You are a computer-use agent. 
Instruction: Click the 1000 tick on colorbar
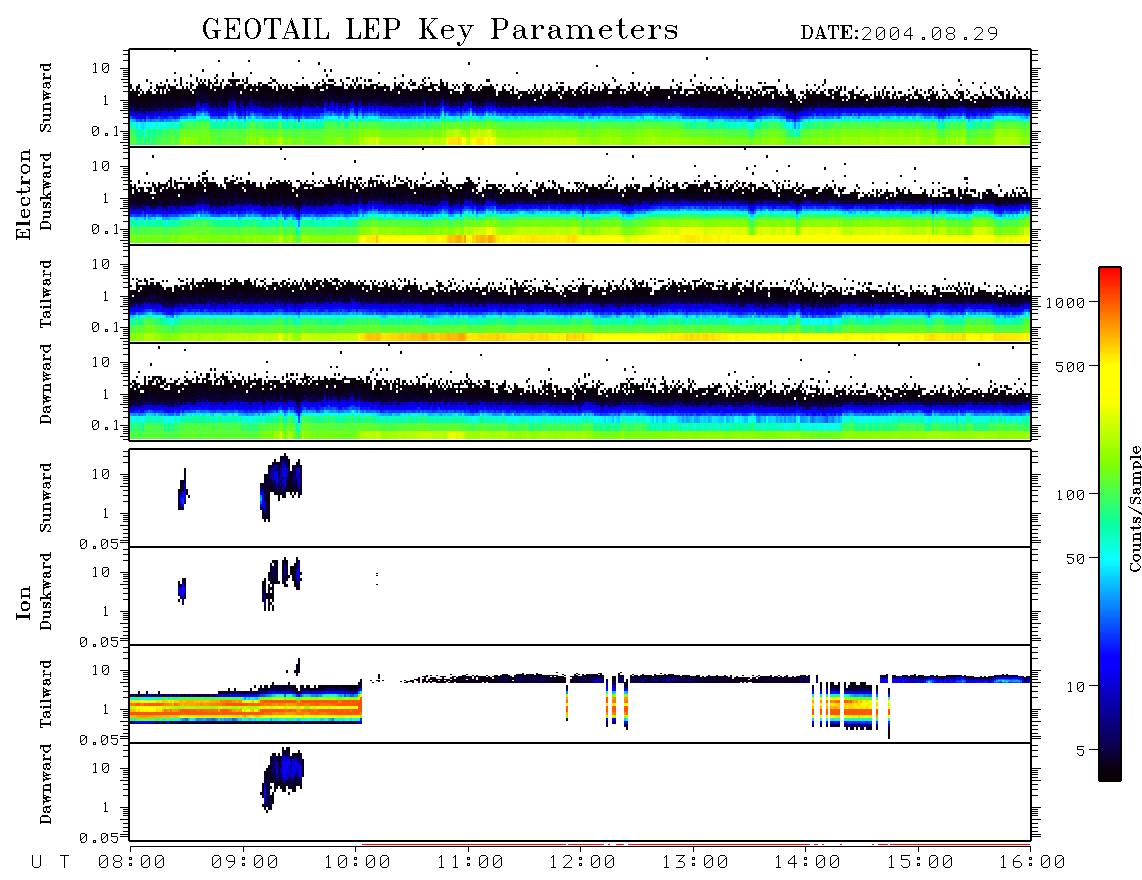pyautogui.click(x=1065, y=302)
